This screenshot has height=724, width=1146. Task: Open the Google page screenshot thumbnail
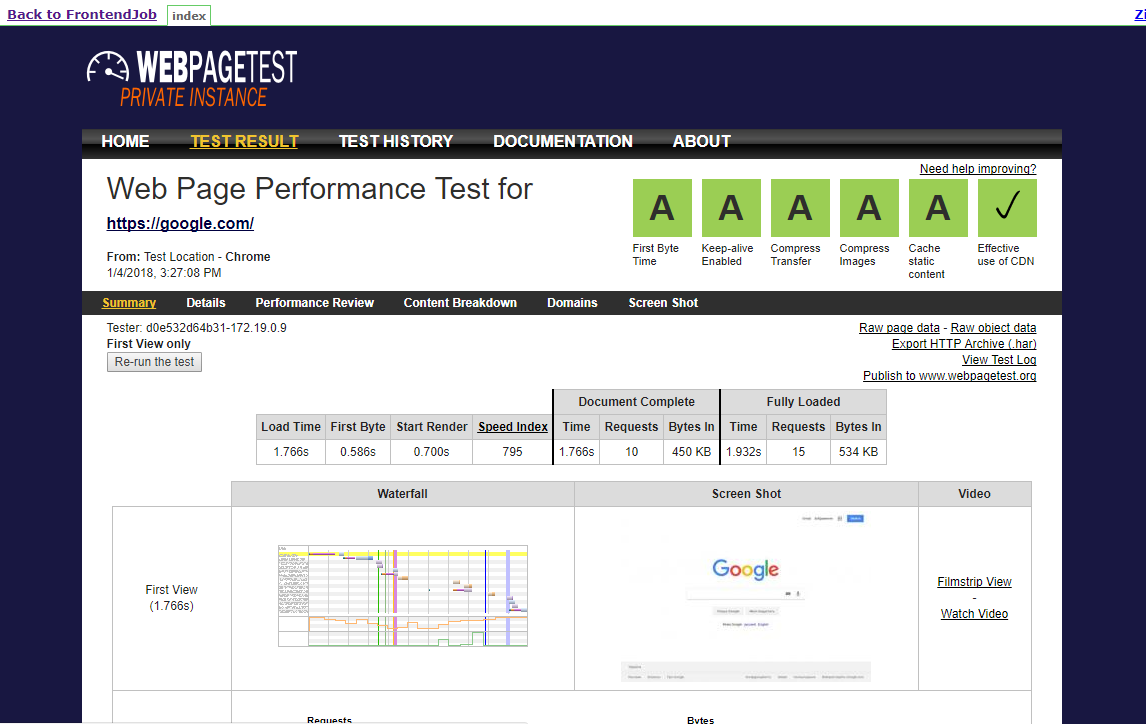point(746,598)
